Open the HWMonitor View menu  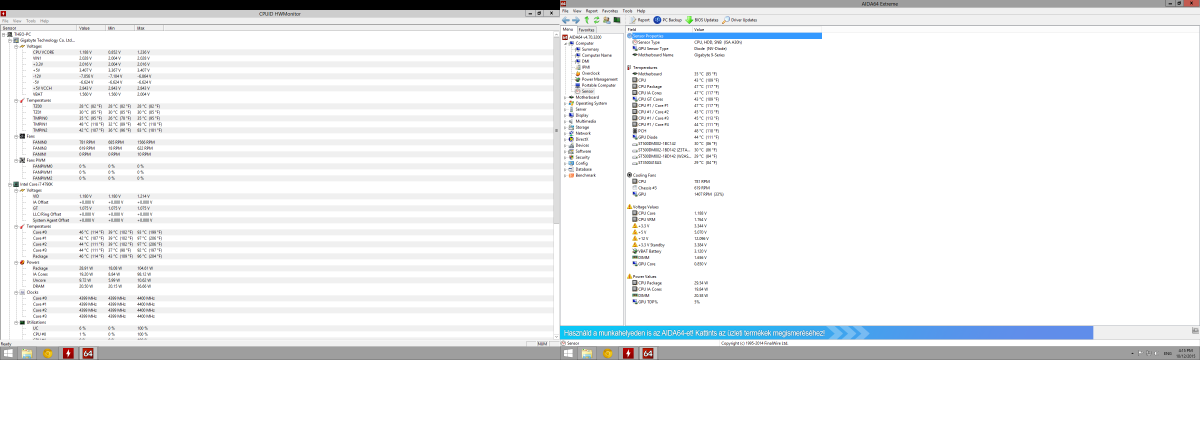click(17, 19)
